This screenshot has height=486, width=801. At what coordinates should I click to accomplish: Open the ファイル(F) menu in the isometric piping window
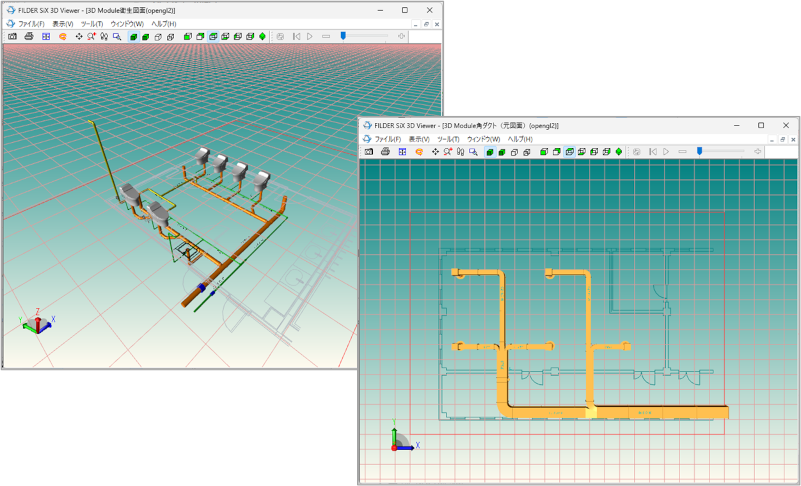[x=31, y=23]
